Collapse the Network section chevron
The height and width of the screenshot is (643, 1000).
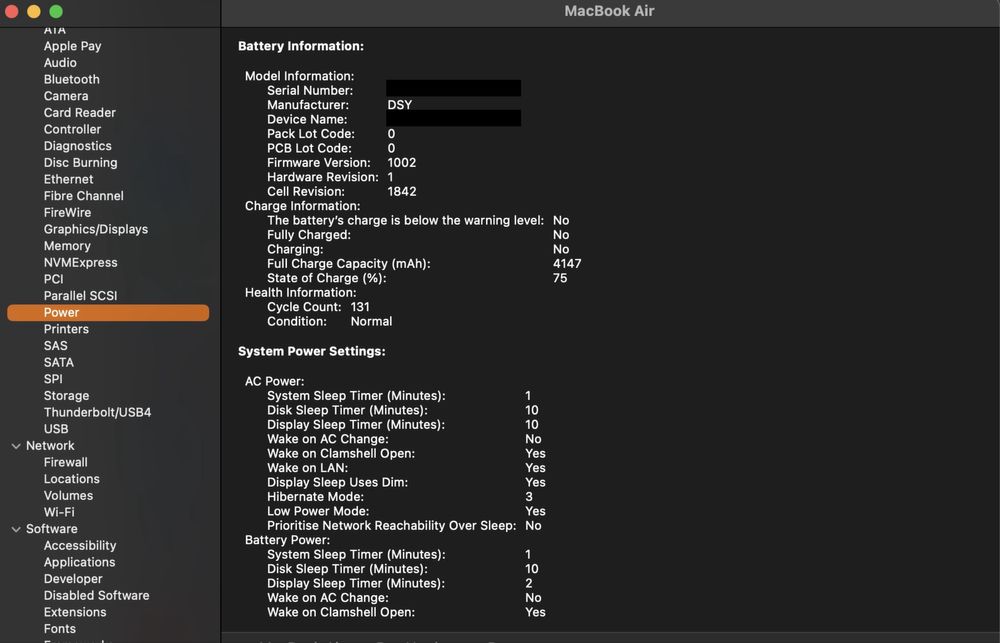point(16,446)
